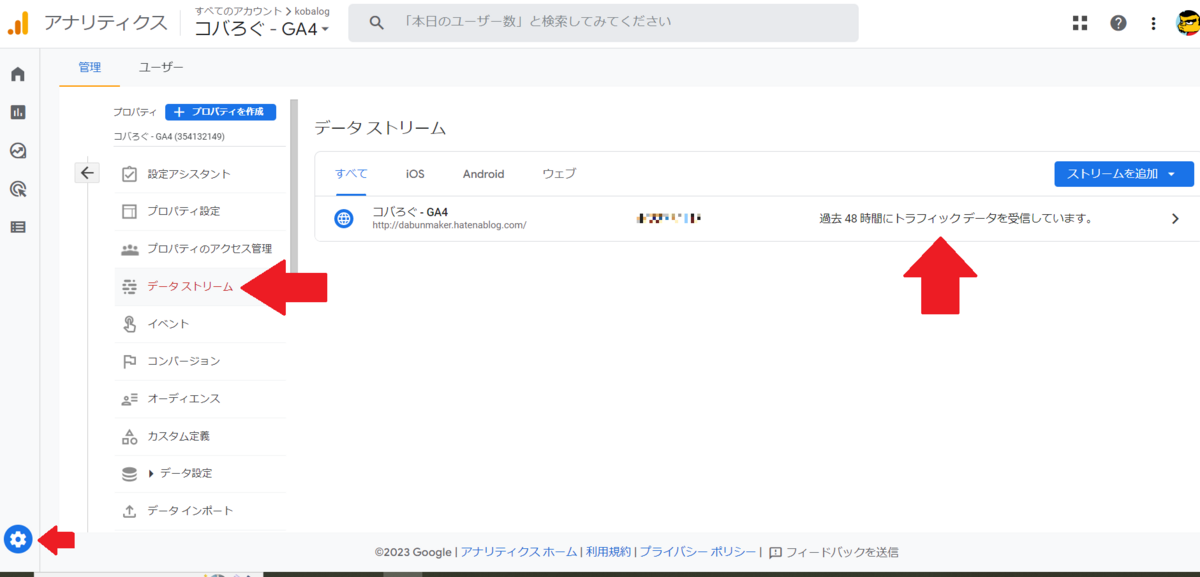Viewport: 1200px width, 577px height.
Task: Open the プライバシー ポリシー footer link
Action: (x=698, y=552)
